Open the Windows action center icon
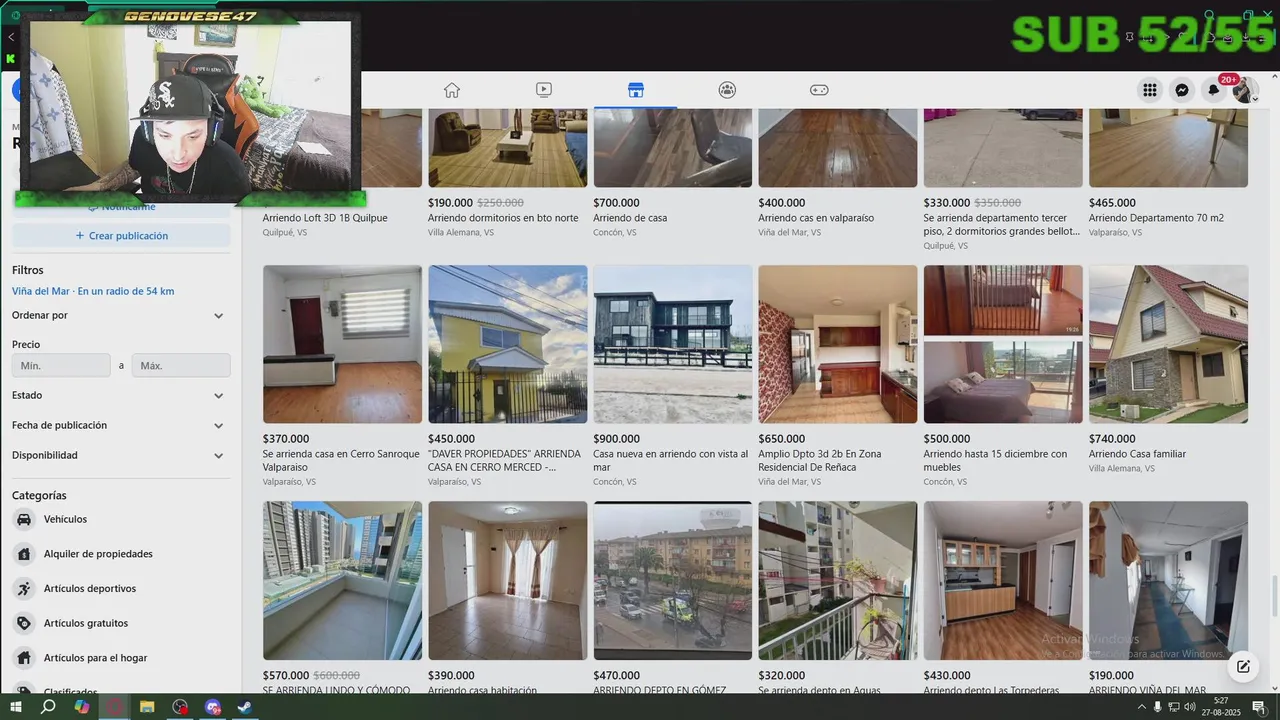The image size is (1280, 720). coord(1259,707)
